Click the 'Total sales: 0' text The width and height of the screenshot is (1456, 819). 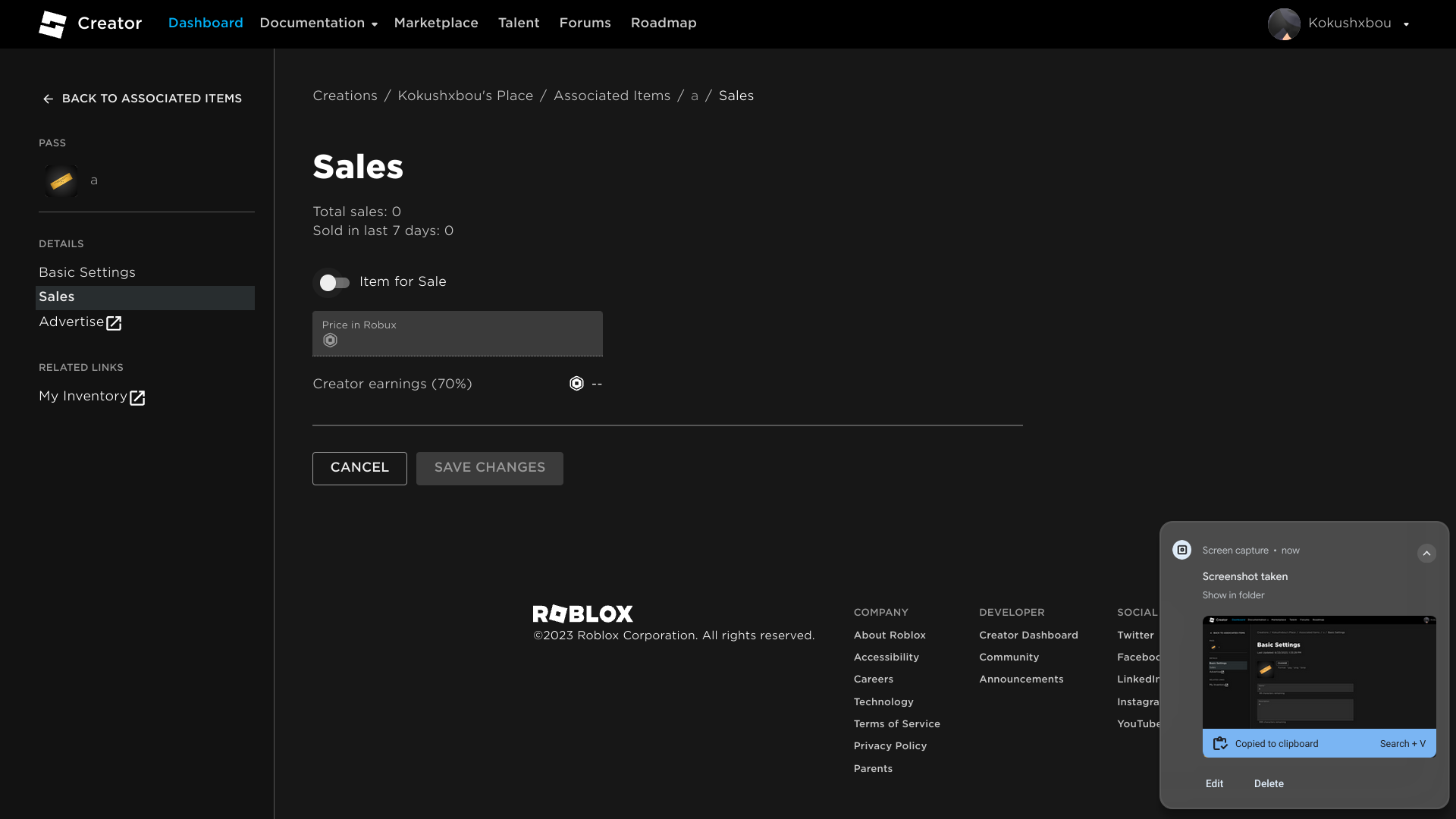[356, 212]
